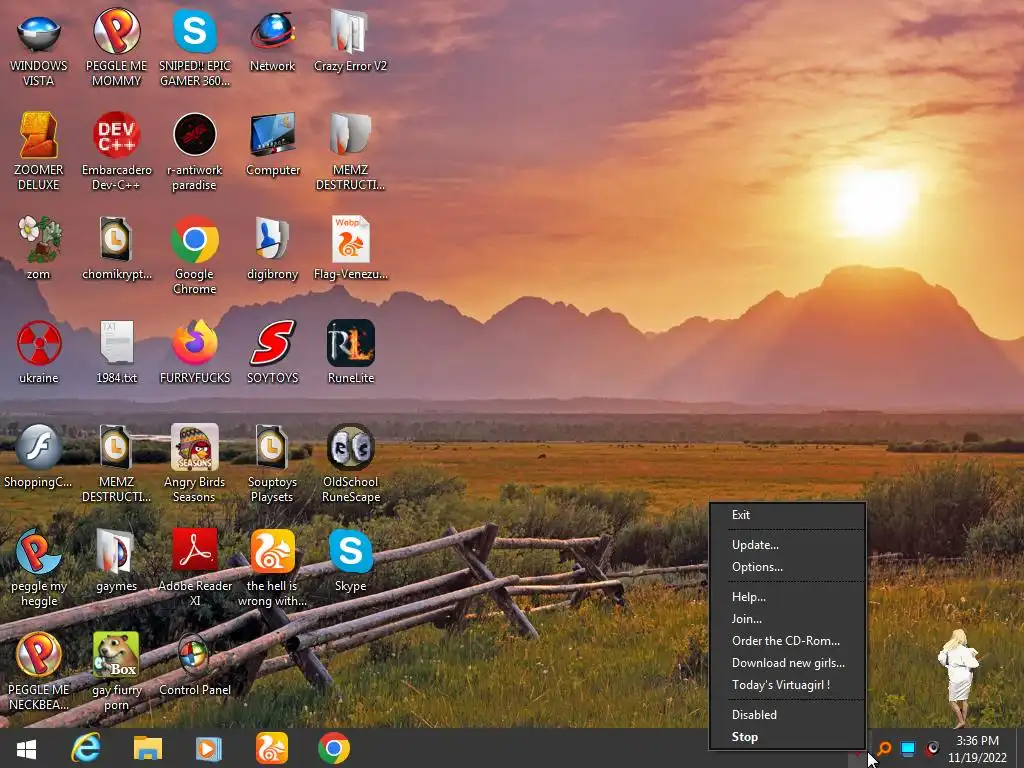1024x768 pixels.
Task: Open the media player taskbar icon
Action: click(208, 748)
